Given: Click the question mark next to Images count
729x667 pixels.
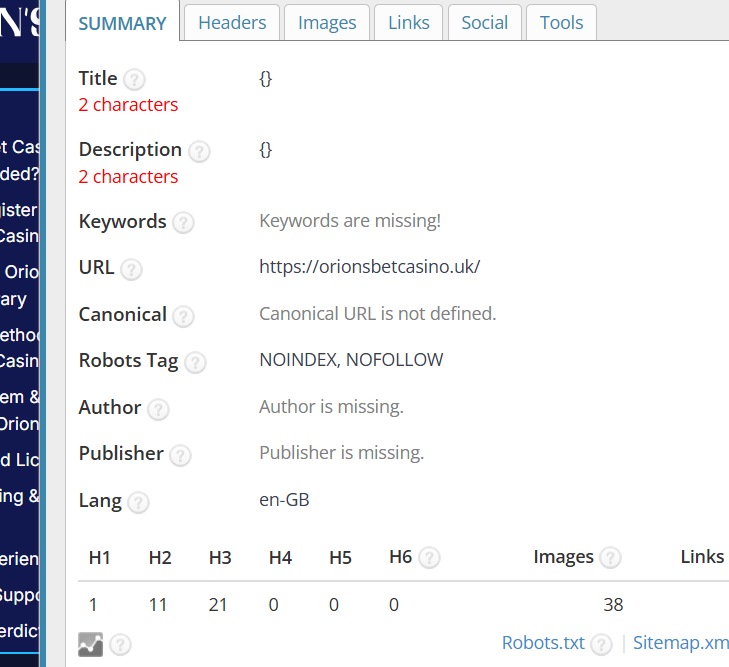Looking at the screenshot, I should pyautogui.click(x=610, y=558).
